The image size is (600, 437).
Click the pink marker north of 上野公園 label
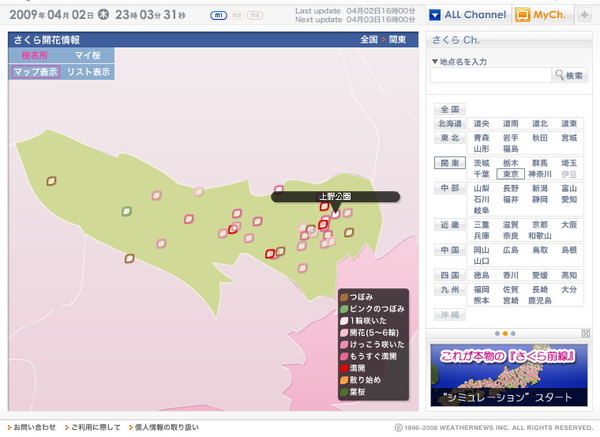(x=279, y=189)
